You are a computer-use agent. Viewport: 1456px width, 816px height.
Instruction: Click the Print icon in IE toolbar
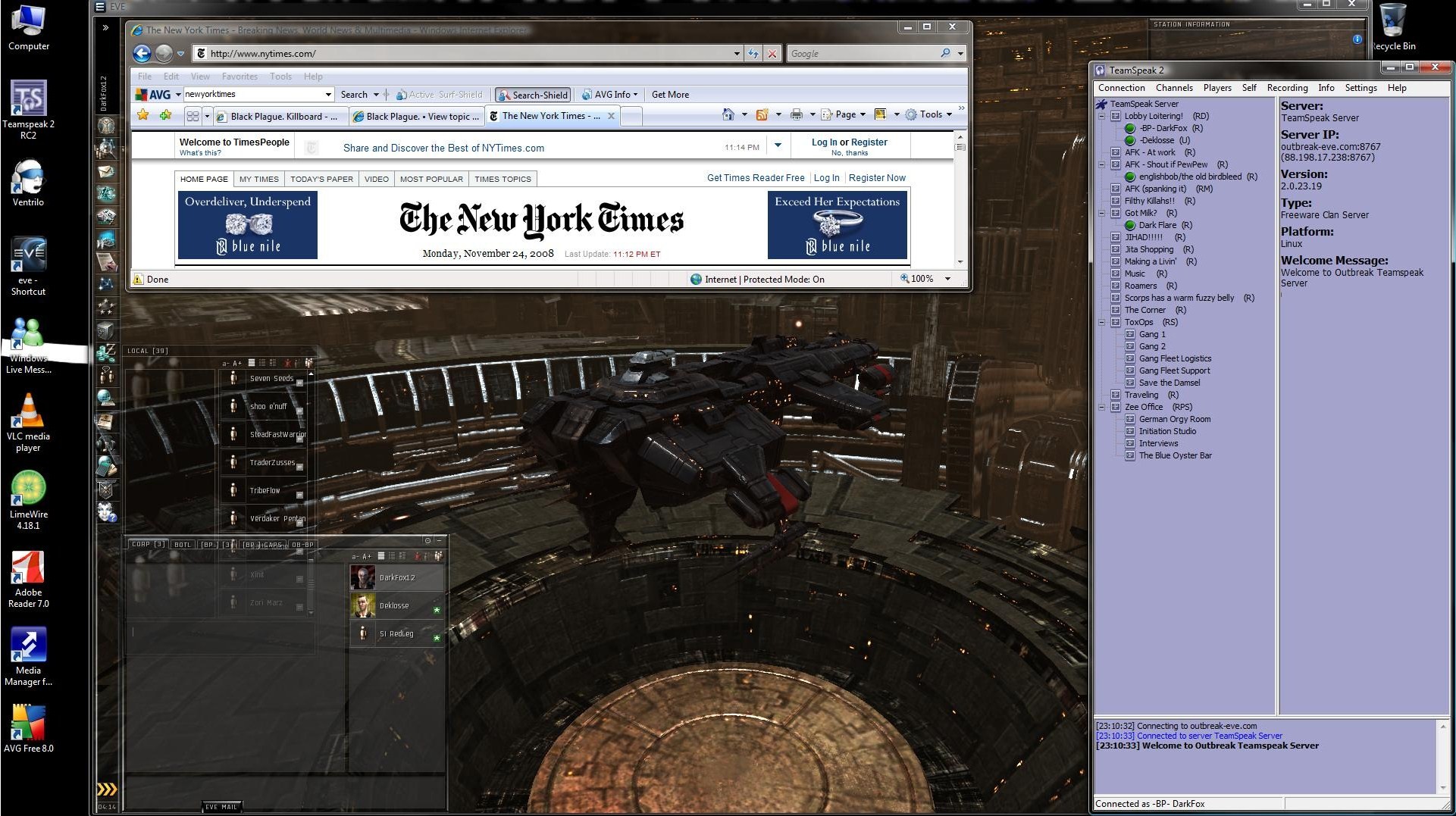[796, 115]
